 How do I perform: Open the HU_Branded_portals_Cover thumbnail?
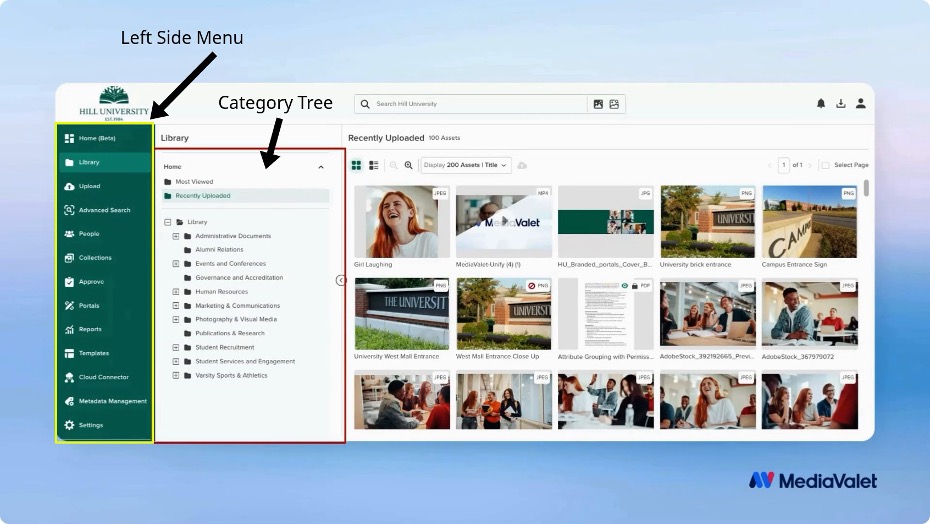click(606, 221)
